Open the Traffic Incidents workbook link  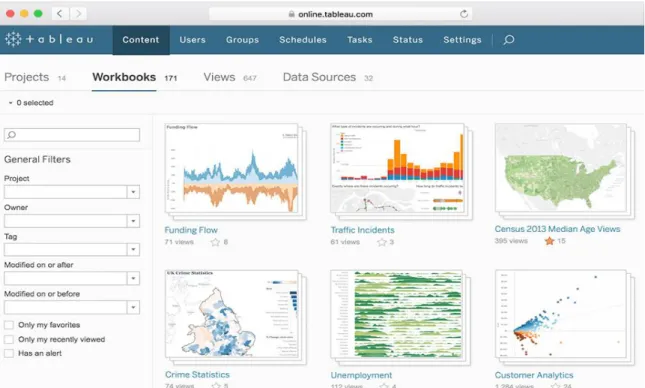[362, 230]
